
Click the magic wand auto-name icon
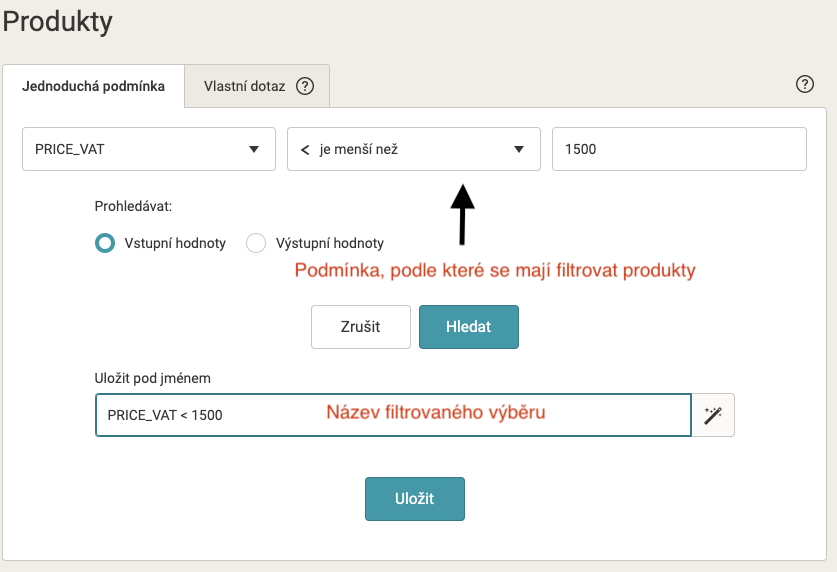(x=713, y=415)
